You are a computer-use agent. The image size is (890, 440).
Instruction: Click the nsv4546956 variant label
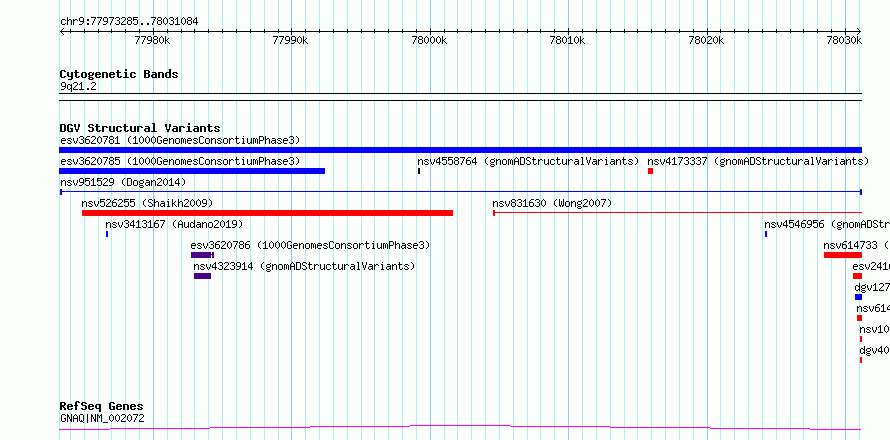(827, 224)
